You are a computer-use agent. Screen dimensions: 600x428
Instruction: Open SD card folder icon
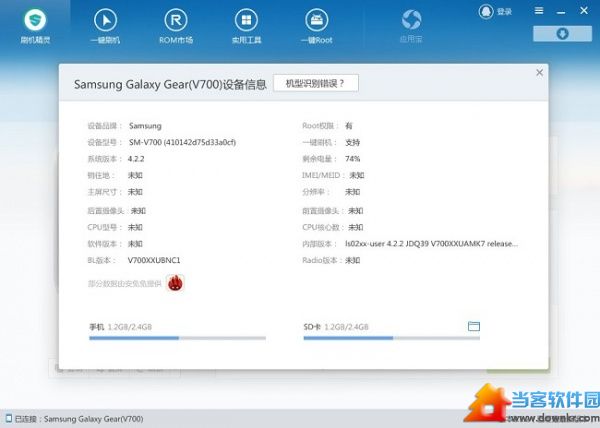[474, 326]
